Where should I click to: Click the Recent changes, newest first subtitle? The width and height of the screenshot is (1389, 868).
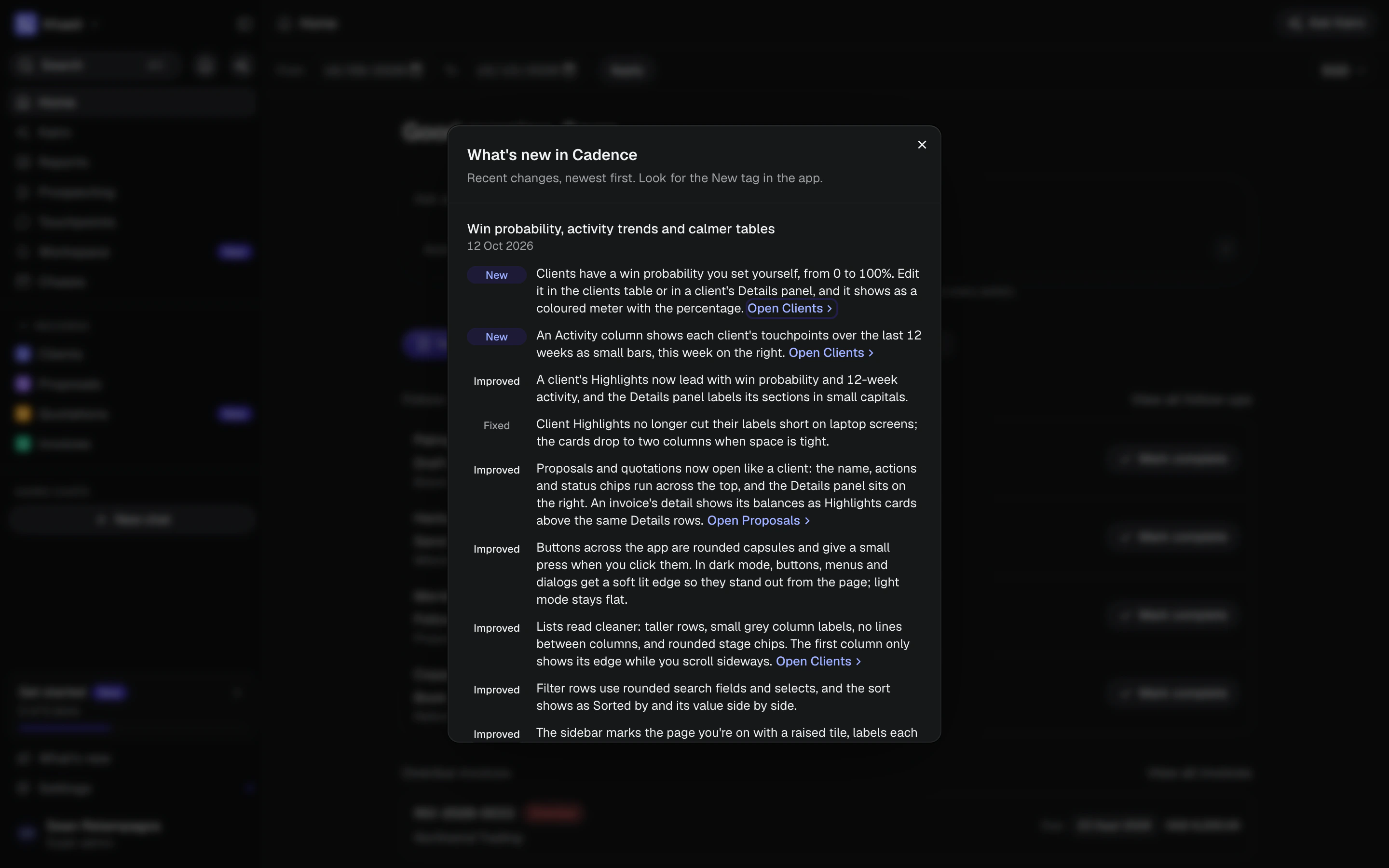644,178
